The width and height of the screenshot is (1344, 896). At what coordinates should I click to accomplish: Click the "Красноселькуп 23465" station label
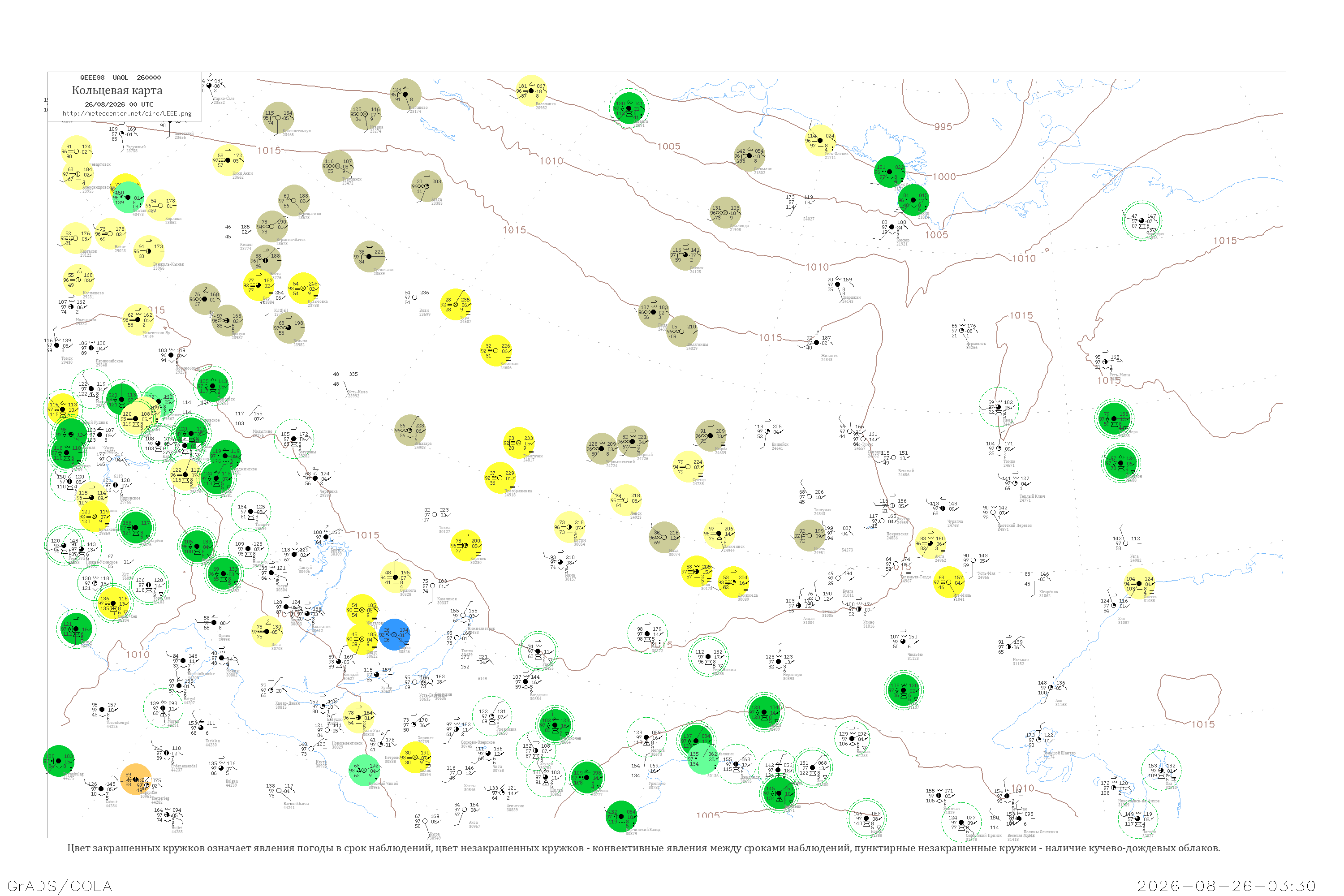coord(297,133)
